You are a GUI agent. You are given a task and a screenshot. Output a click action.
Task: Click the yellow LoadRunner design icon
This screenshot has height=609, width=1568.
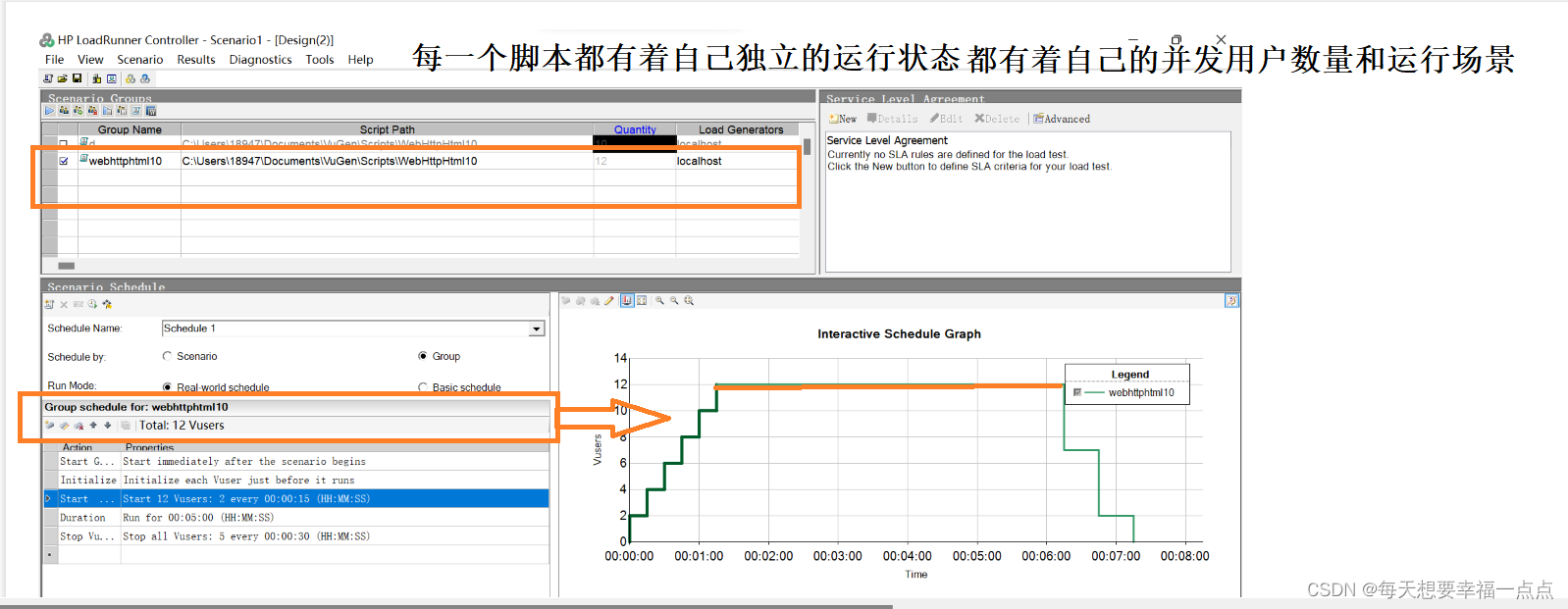[131, 78]
